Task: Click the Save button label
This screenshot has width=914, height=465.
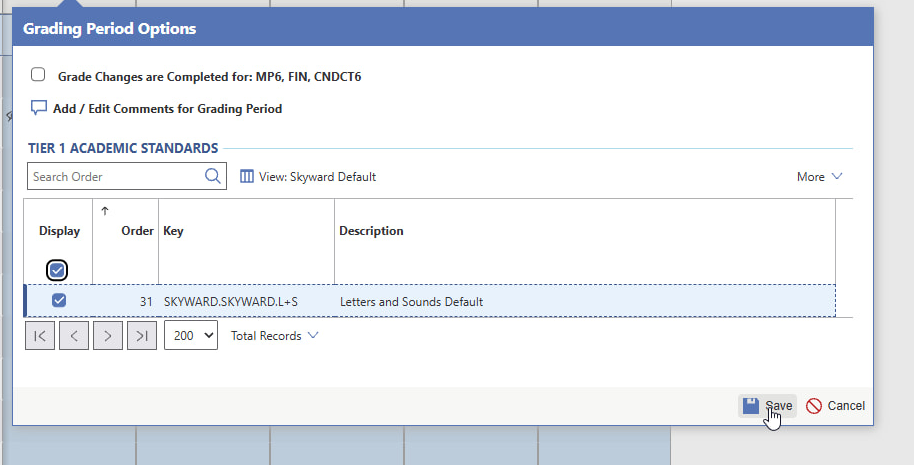Action: pos(779,406)
